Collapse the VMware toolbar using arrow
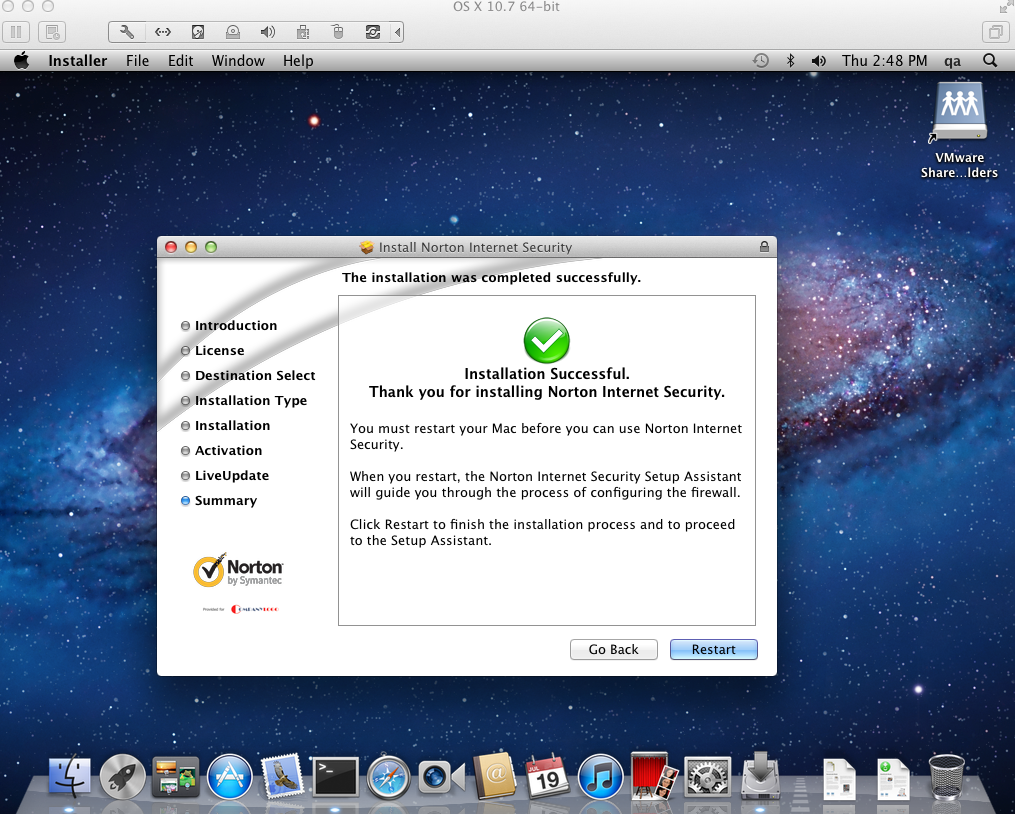 pos(398,32)
